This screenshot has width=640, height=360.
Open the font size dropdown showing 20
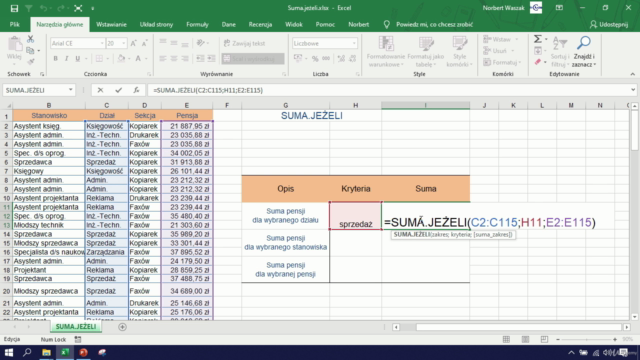(123, 43)
